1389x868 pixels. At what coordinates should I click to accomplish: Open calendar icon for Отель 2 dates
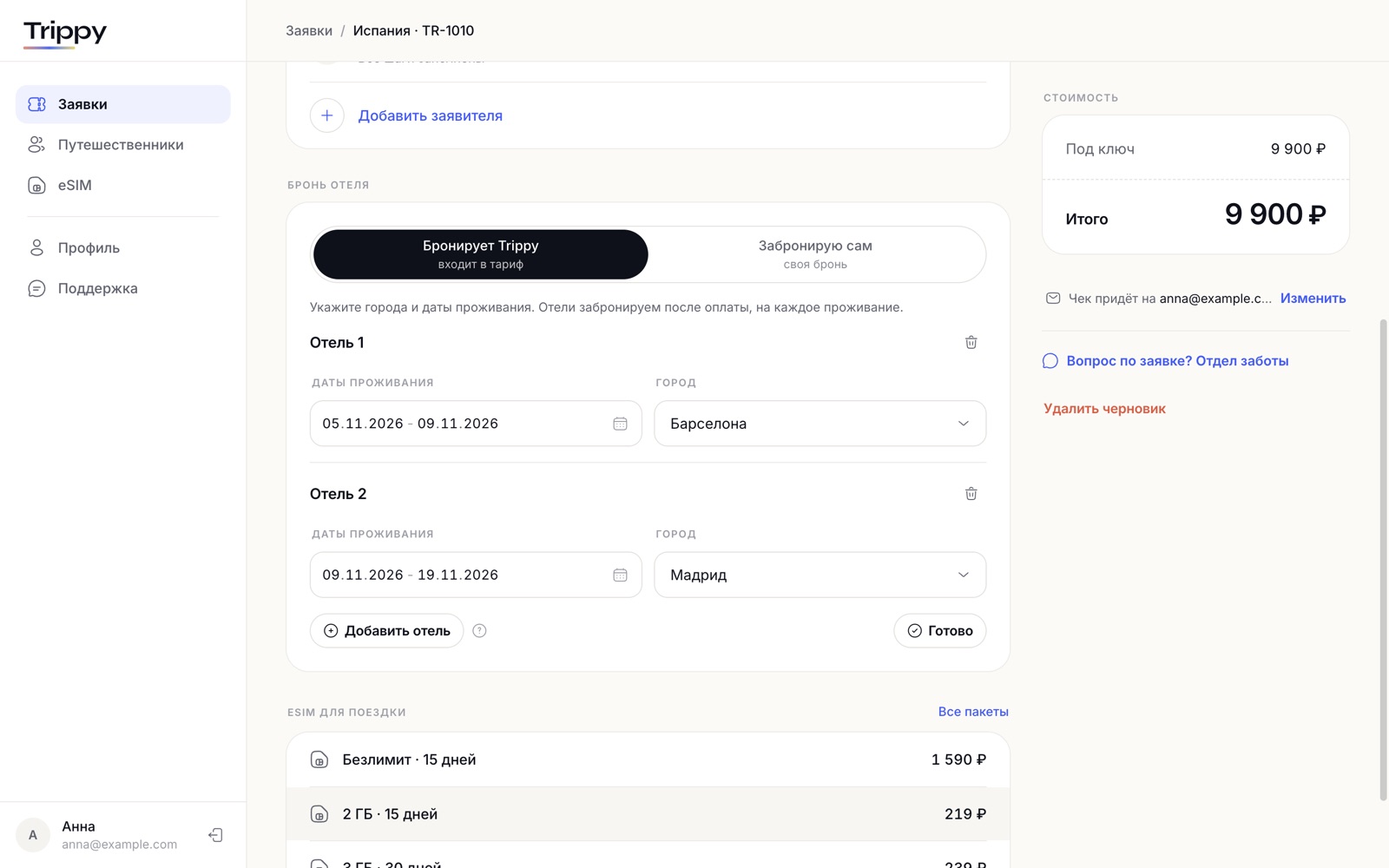pos(620,575)
